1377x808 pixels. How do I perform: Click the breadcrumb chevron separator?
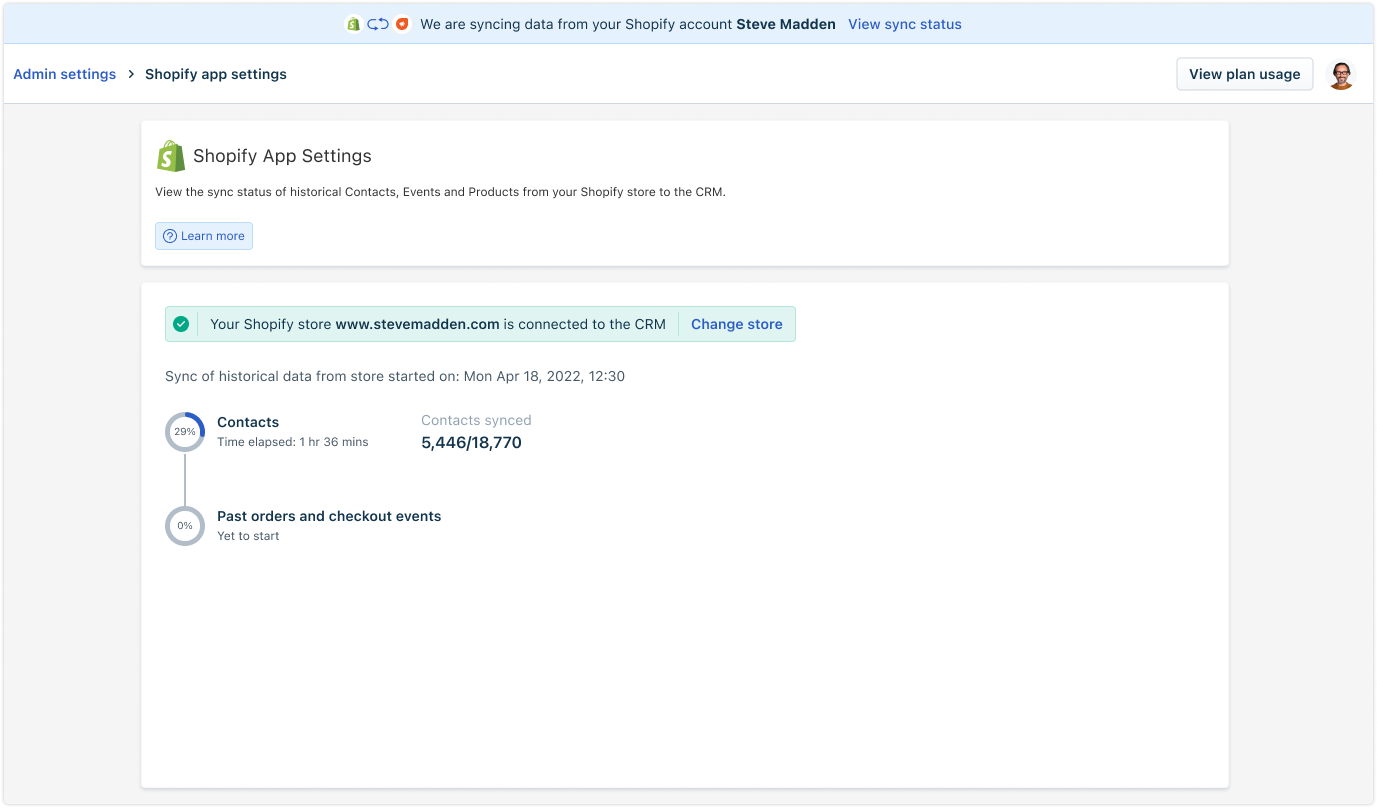tap(131, 74)
